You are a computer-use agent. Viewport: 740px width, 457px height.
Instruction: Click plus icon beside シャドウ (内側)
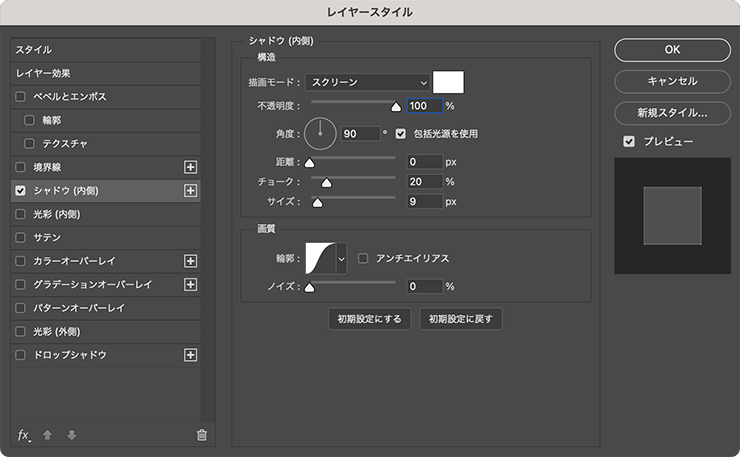point(191,190)
